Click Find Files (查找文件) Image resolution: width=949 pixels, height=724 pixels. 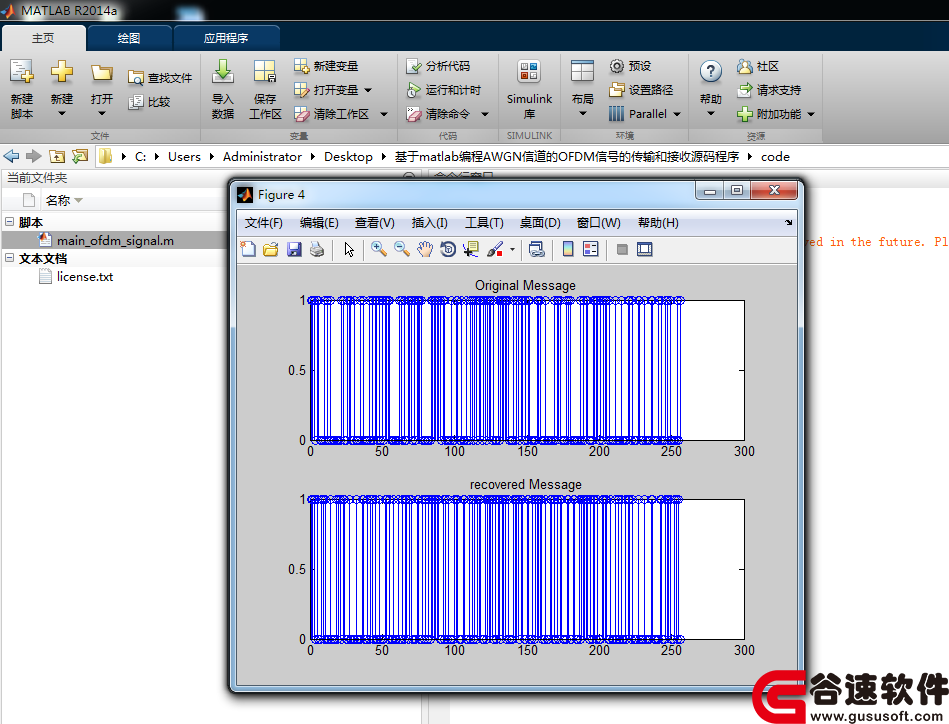click(160, 78)
